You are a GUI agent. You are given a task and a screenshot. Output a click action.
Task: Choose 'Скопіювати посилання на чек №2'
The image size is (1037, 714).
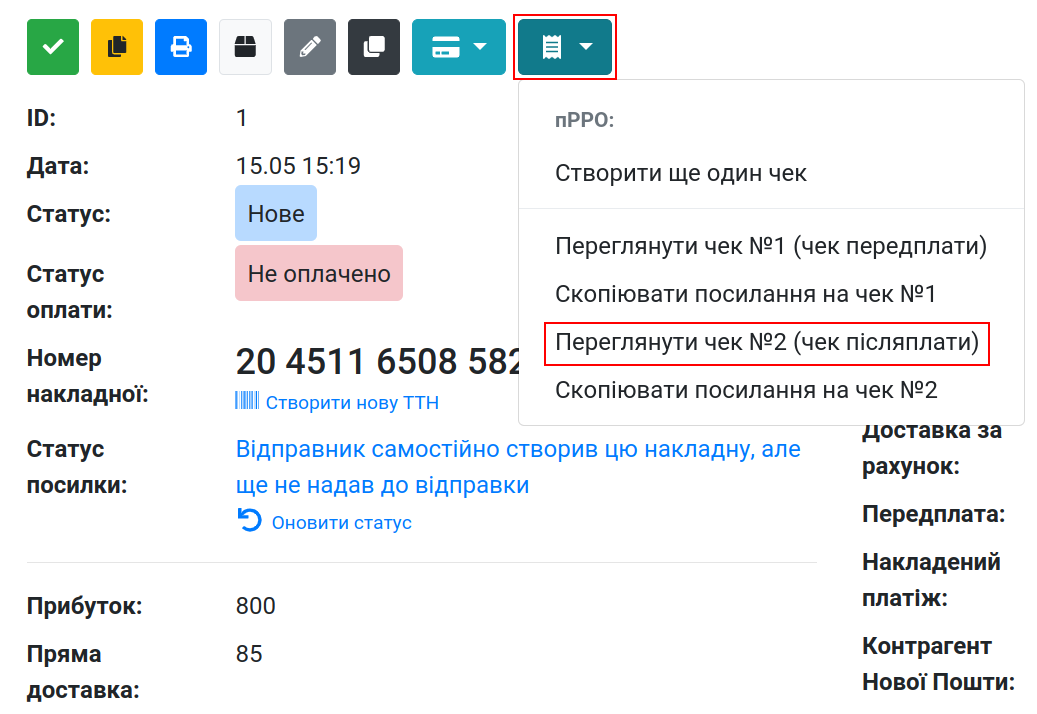(771, 390)
